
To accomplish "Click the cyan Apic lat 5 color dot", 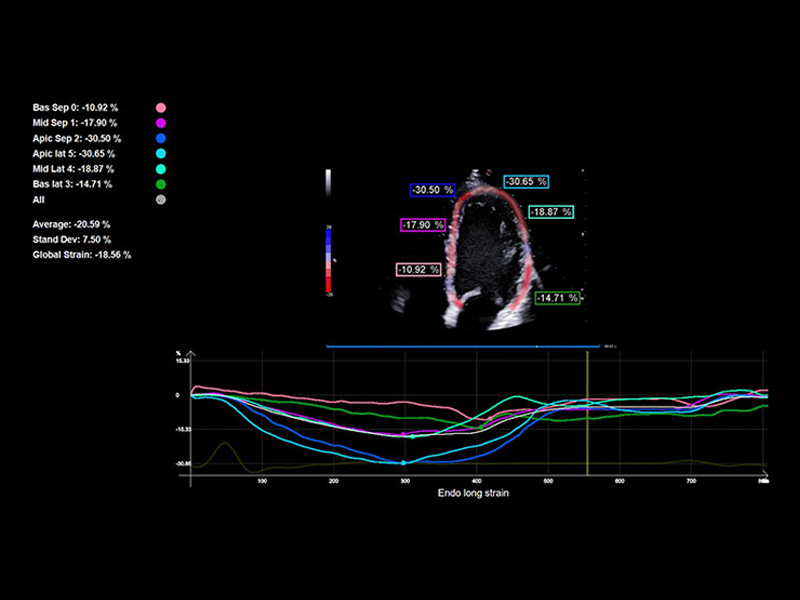I will point(161,154).
